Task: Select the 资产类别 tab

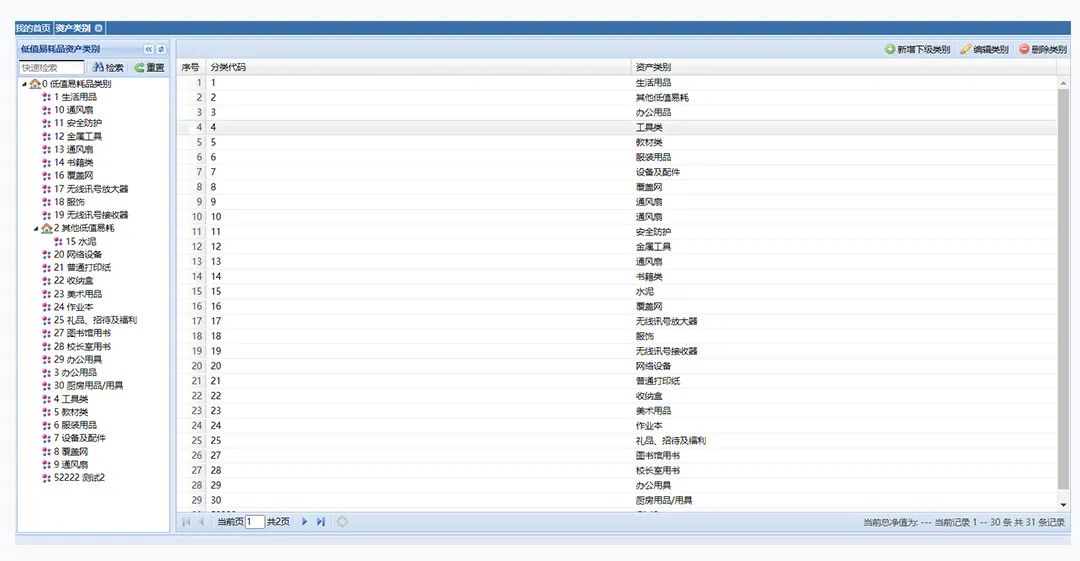Action: (73, 28)
